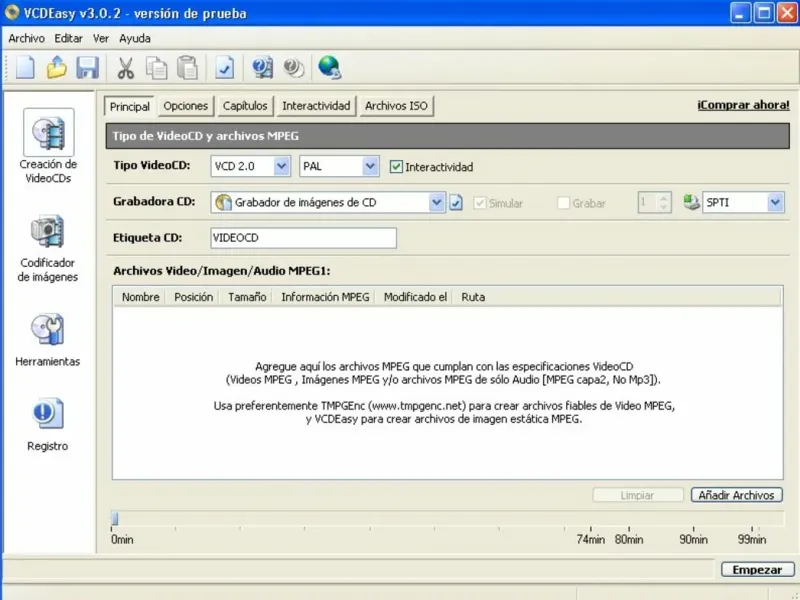Click the 0min capacity label
Screen dimensions: 800x600
122,539
